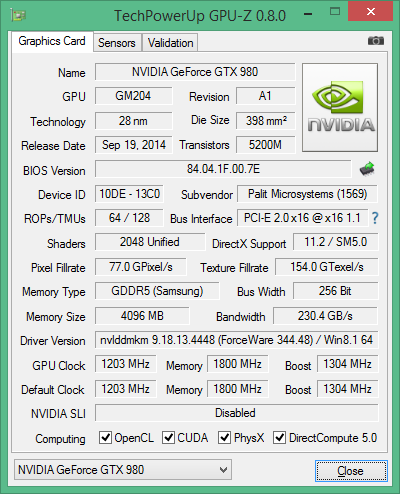Toggle the CUDA checkbox
Screen dimensions: 400x494
168,437
